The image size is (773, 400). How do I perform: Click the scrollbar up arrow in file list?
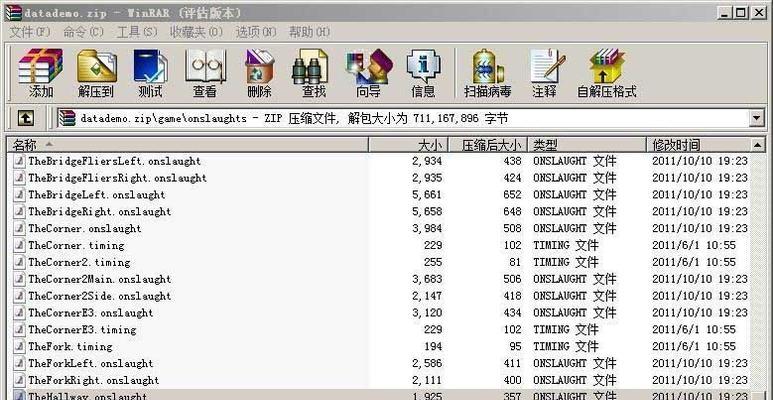[758, 145]
